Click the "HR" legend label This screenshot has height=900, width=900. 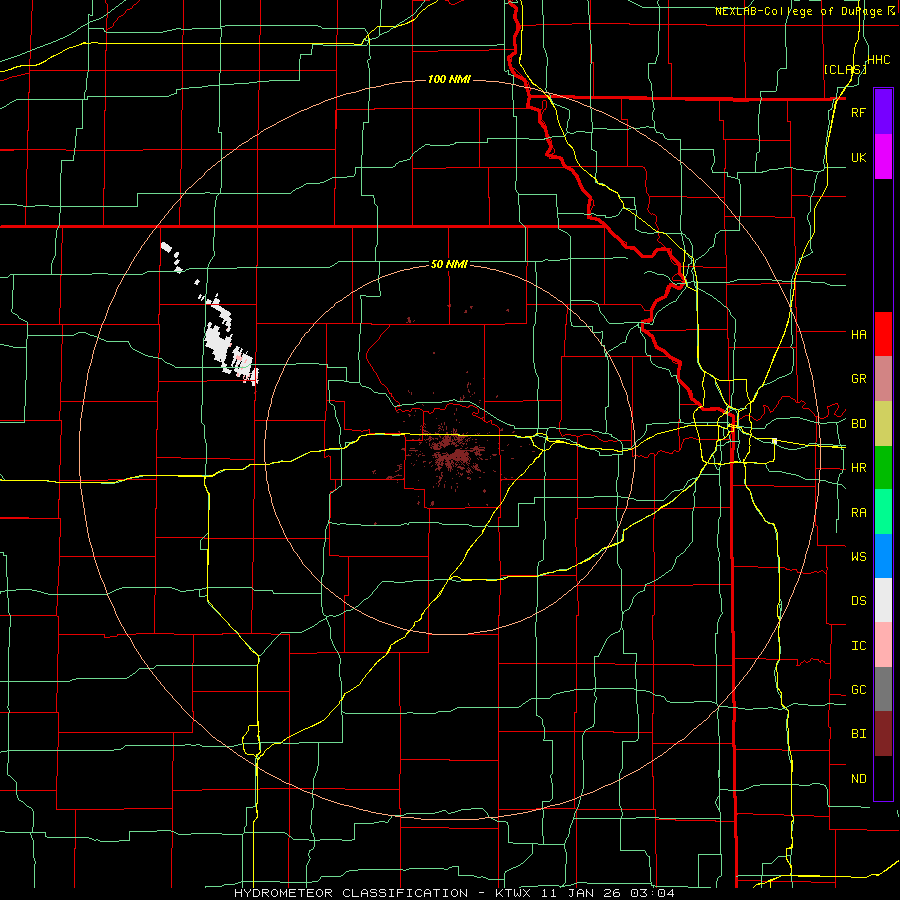pyautogui.click(x=858, y=468)
